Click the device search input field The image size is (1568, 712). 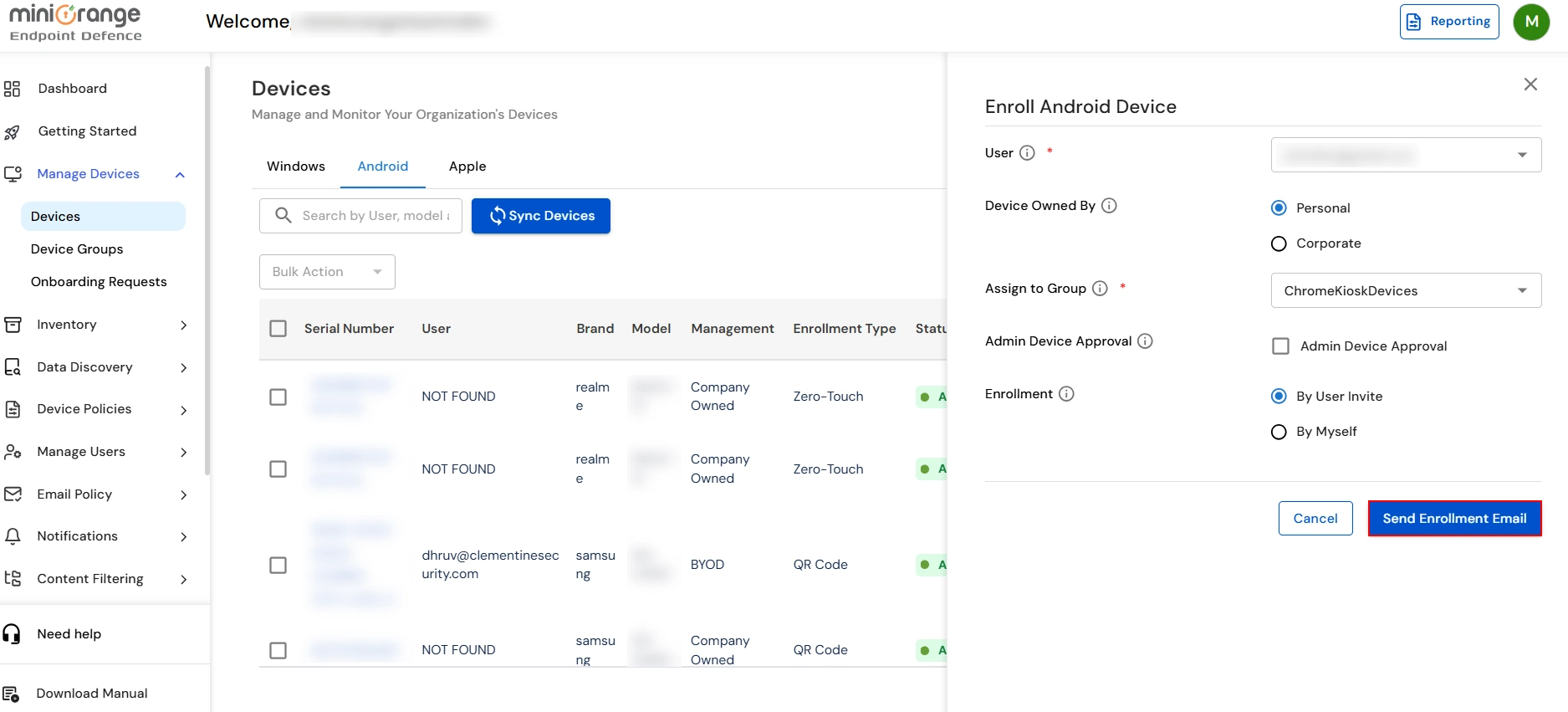tap(375, 216)
